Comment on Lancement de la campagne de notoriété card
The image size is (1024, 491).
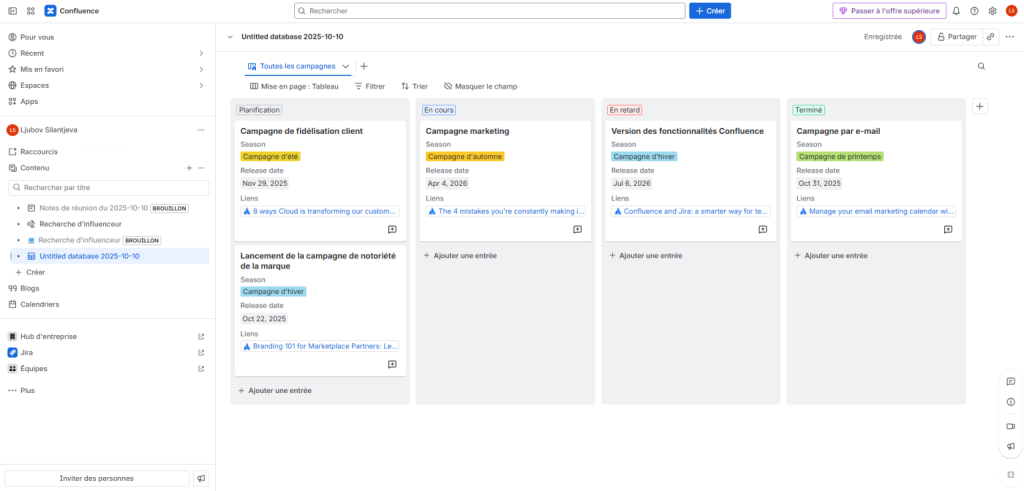(392, 364)
